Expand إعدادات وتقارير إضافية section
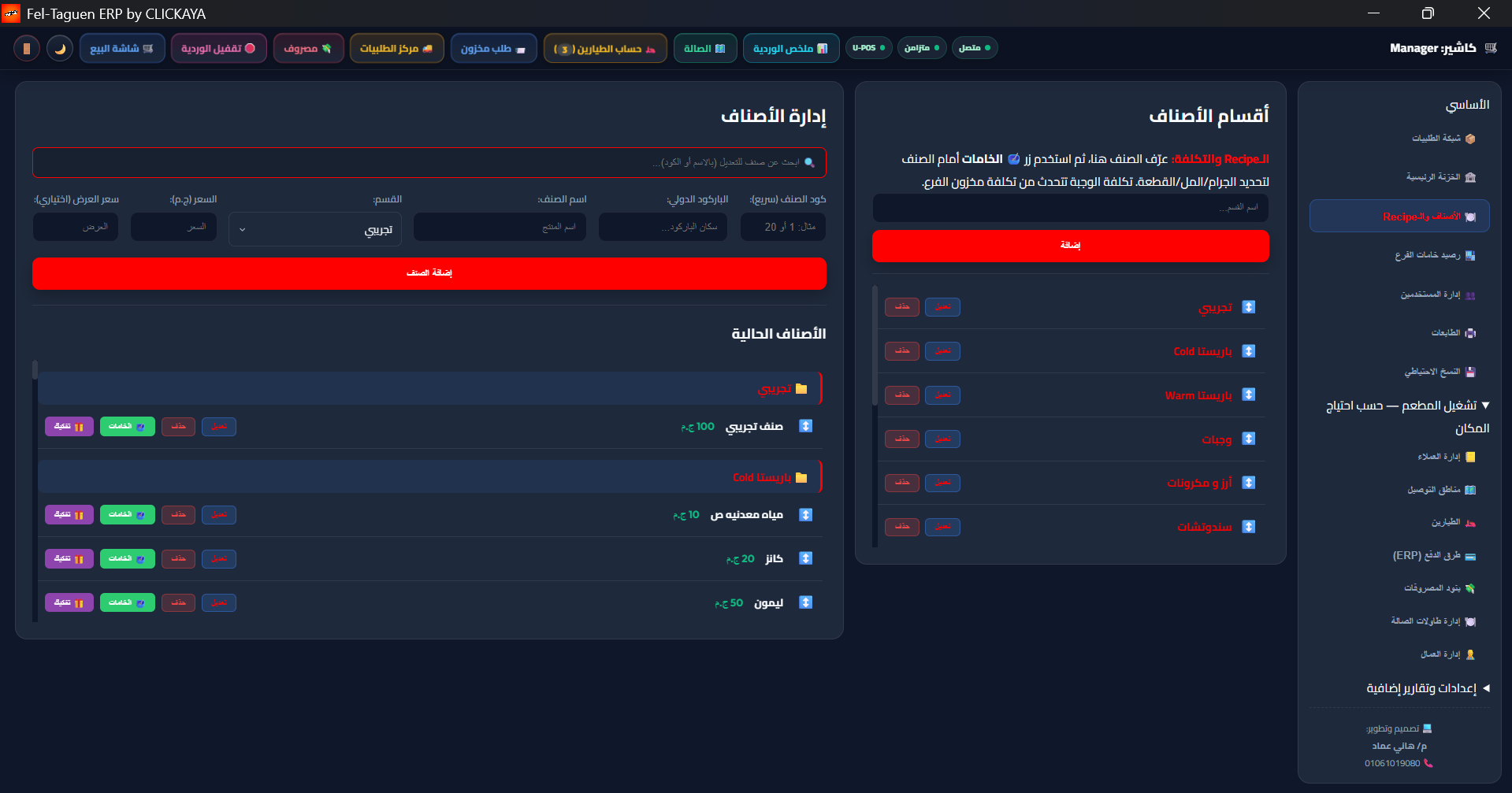This screenshot has height=793, width=1512. pyautogui.click(x=1427, y=688)
